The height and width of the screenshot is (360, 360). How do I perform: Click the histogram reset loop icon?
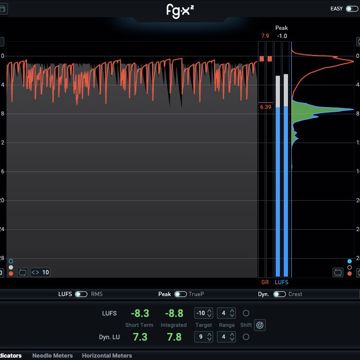click(338, 272)
